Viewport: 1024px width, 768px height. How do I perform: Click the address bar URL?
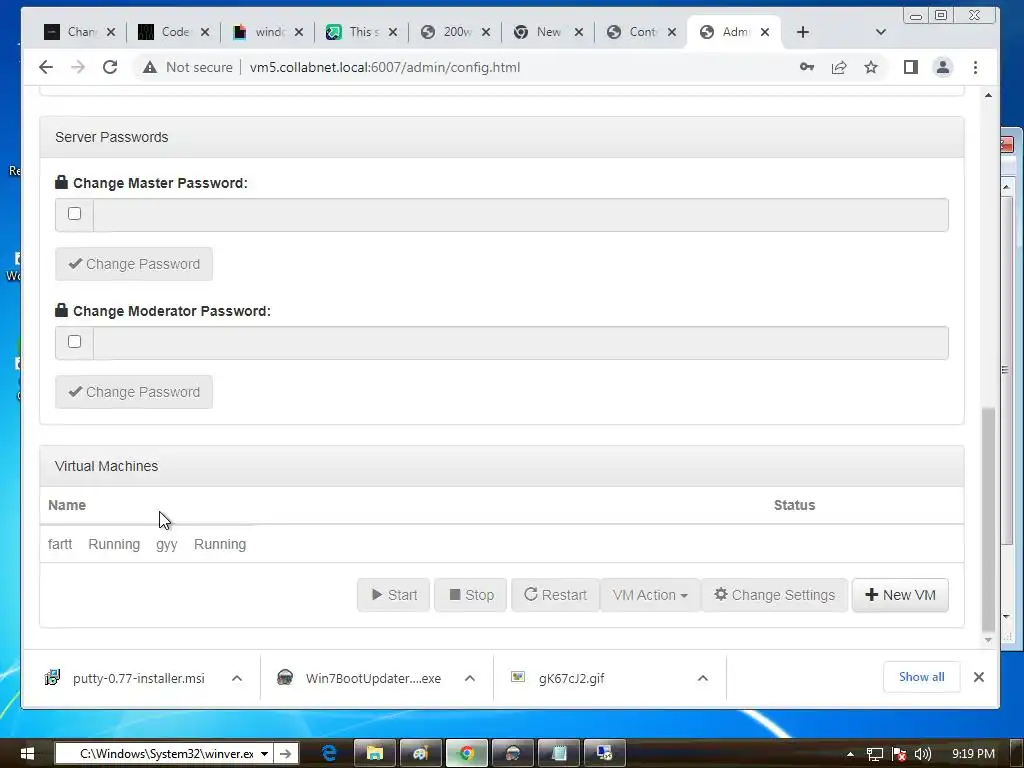[x=385, y=67]
